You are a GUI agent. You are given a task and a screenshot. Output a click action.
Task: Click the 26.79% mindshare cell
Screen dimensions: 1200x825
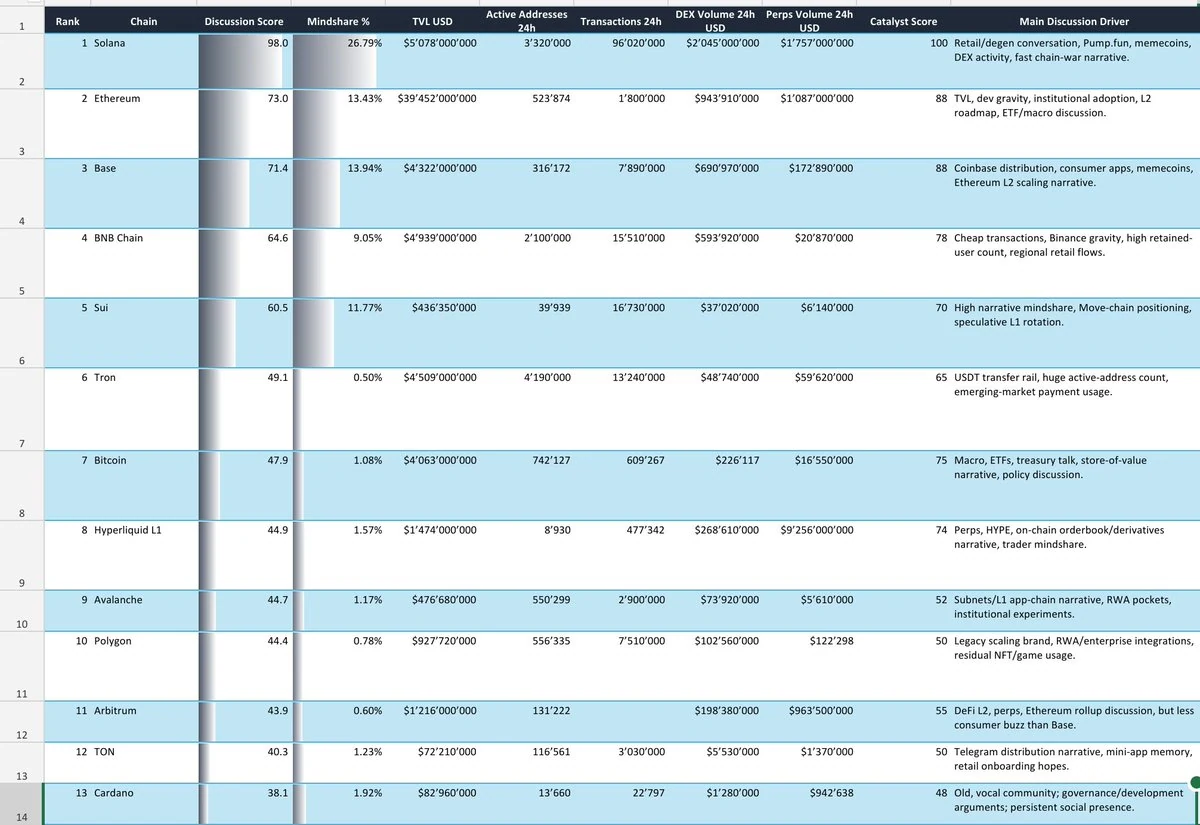339,62
